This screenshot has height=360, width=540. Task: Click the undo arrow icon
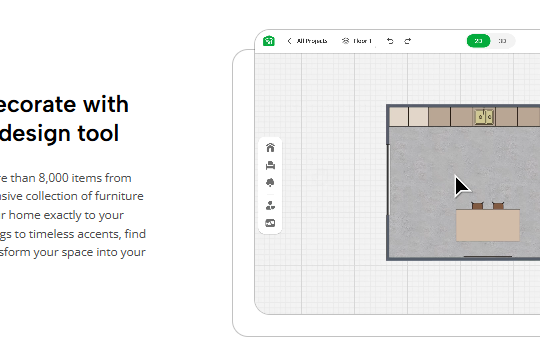pyautogui.click(x=390, y=41)
